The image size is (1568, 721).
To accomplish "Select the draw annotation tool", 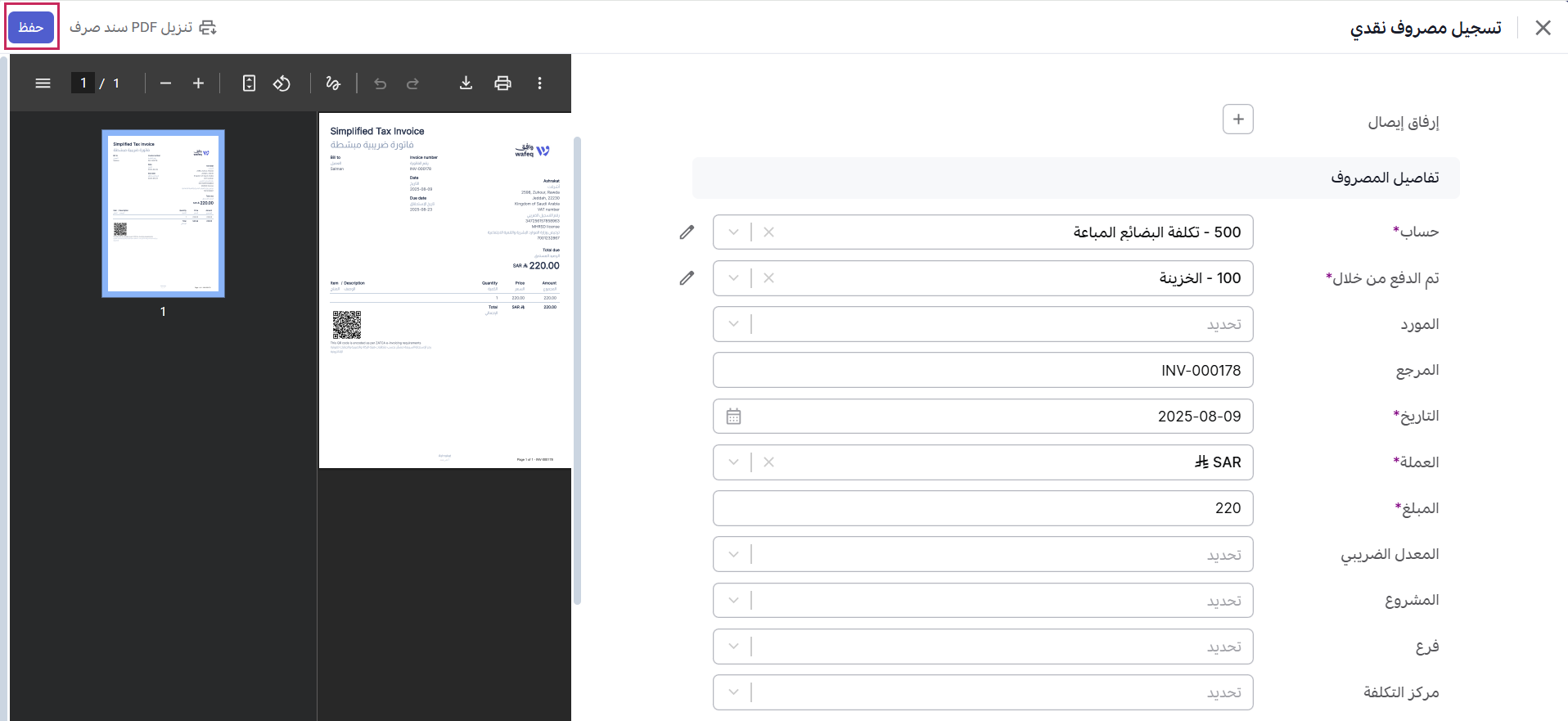I will [x=332, y=83].
